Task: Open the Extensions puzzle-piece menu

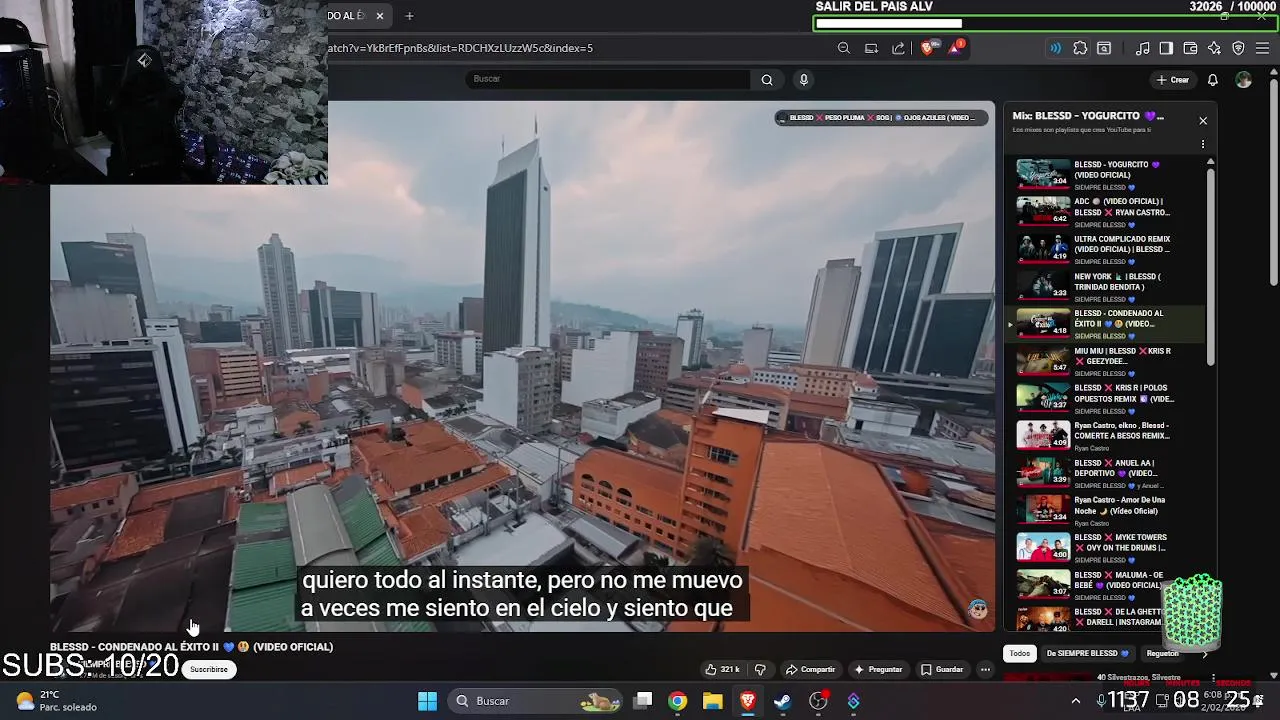Action: (x=1080, y=48)
